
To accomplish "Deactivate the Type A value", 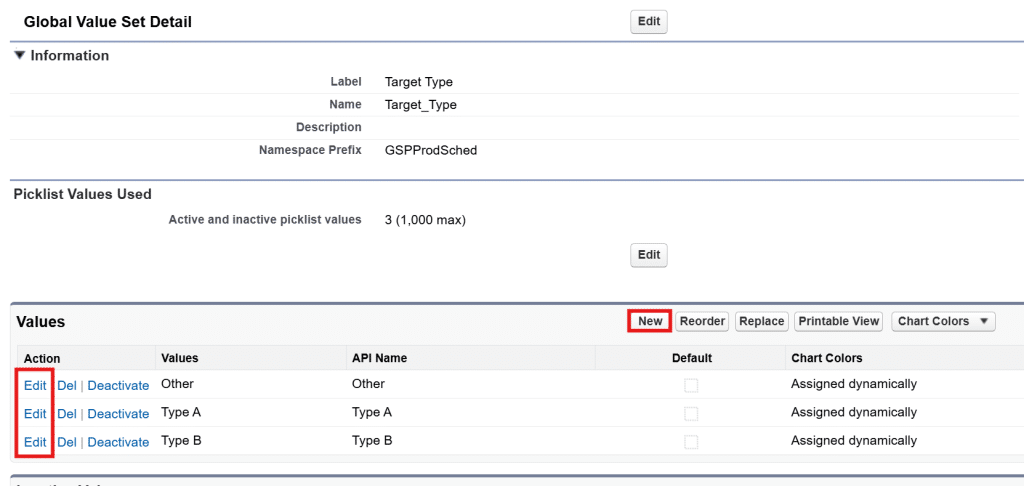I will 118,414.
